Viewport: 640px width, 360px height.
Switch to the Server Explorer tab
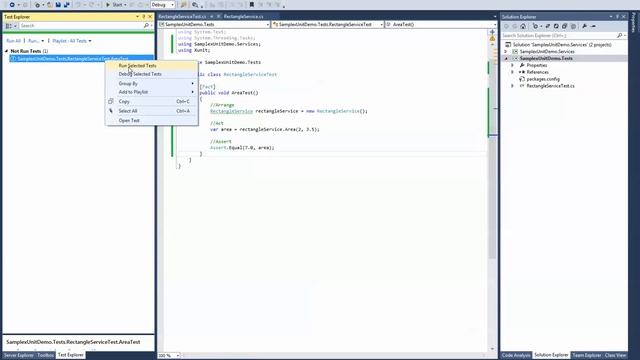(18, 356)
